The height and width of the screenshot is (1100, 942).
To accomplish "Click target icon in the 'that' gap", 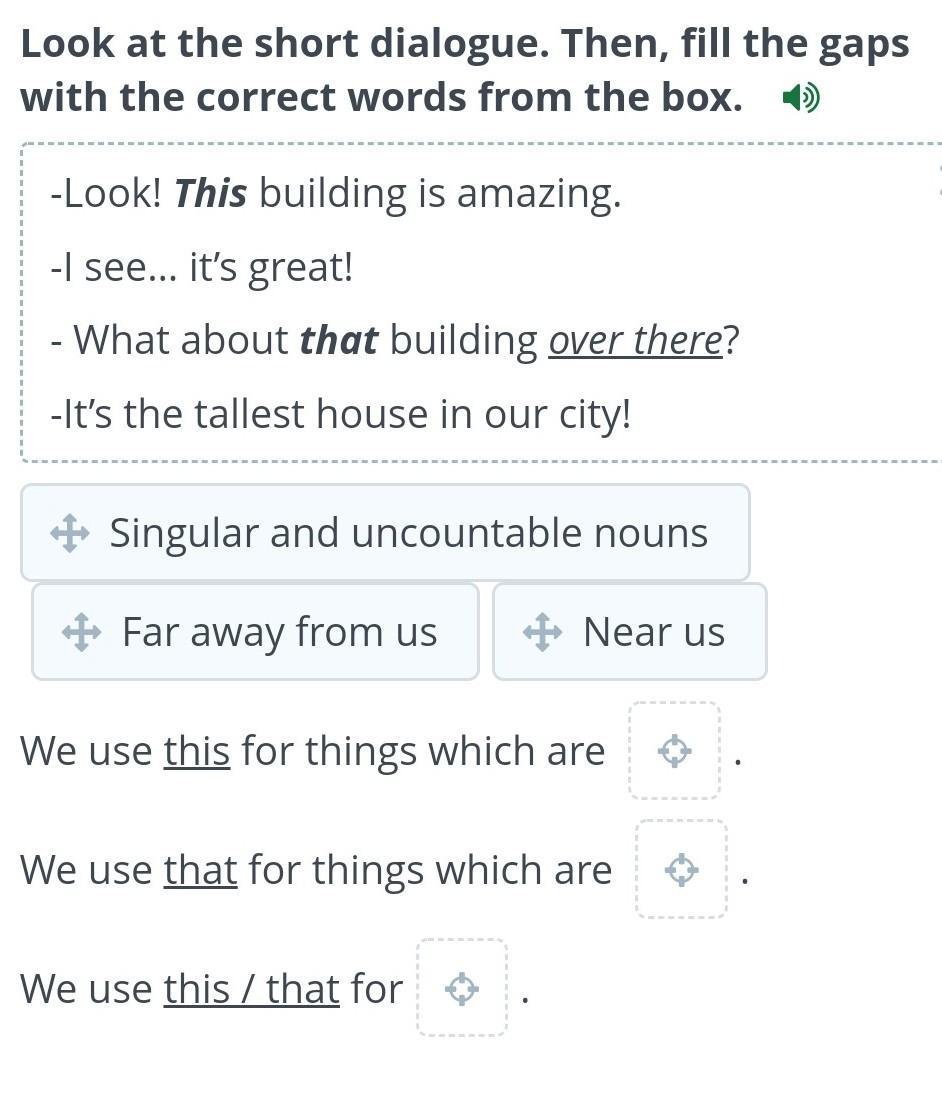I will [682, 870].
